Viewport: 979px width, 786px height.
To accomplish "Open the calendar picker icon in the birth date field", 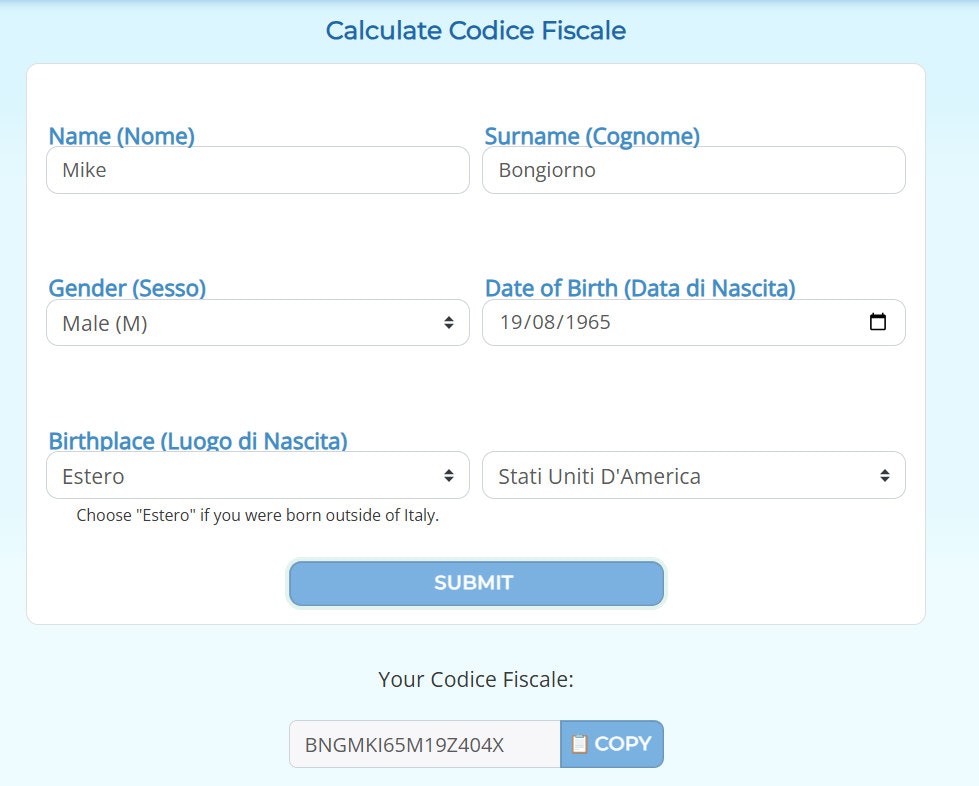I will 877,322.
